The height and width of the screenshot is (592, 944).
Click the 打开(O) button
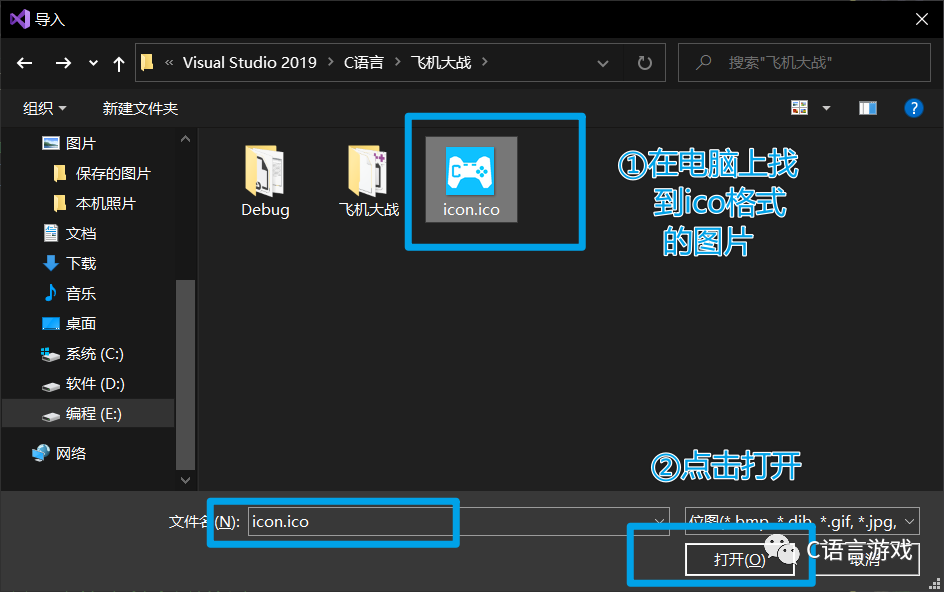pos(740,559)
